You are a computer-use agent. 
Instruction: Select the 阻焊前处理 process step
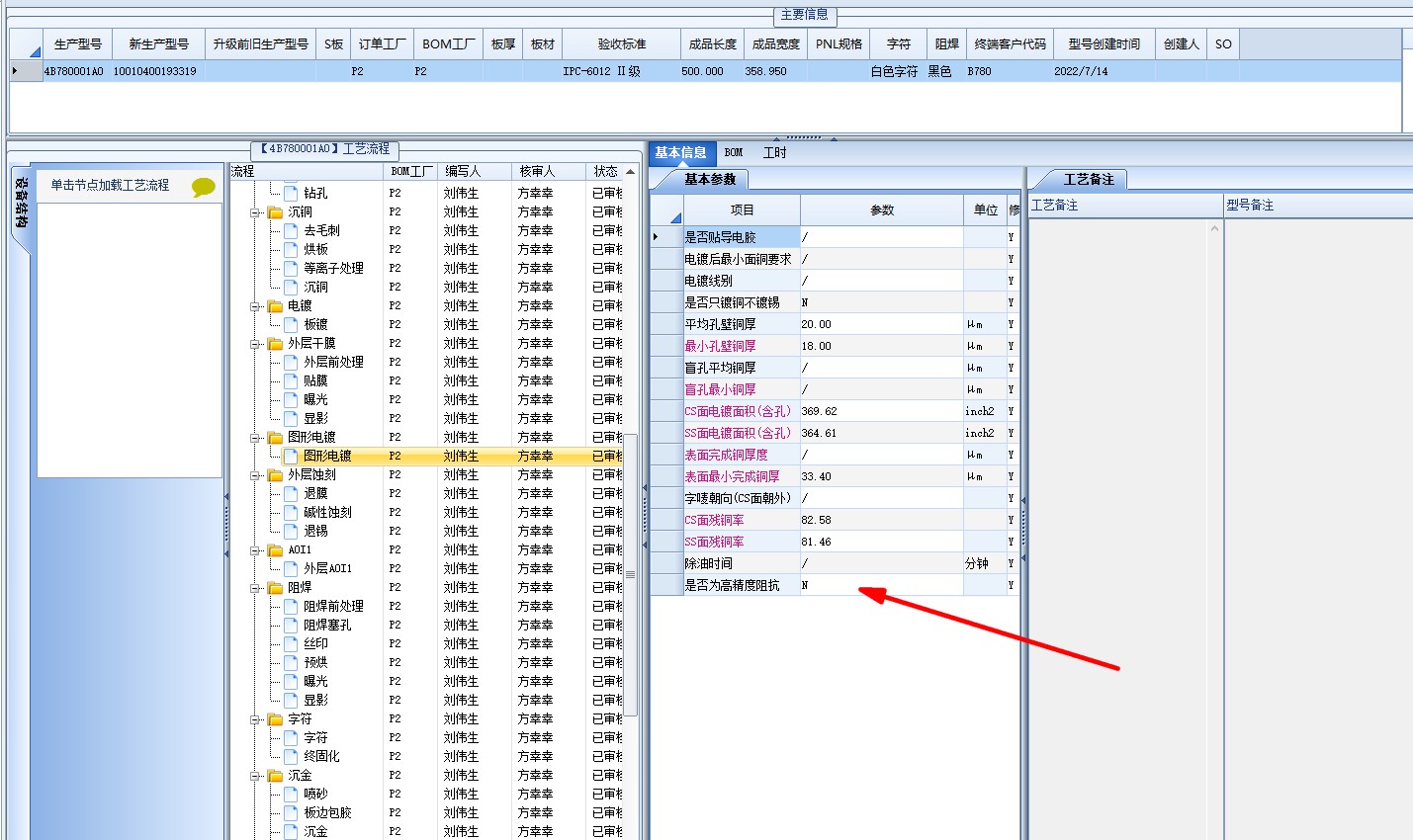click(333, 606)
